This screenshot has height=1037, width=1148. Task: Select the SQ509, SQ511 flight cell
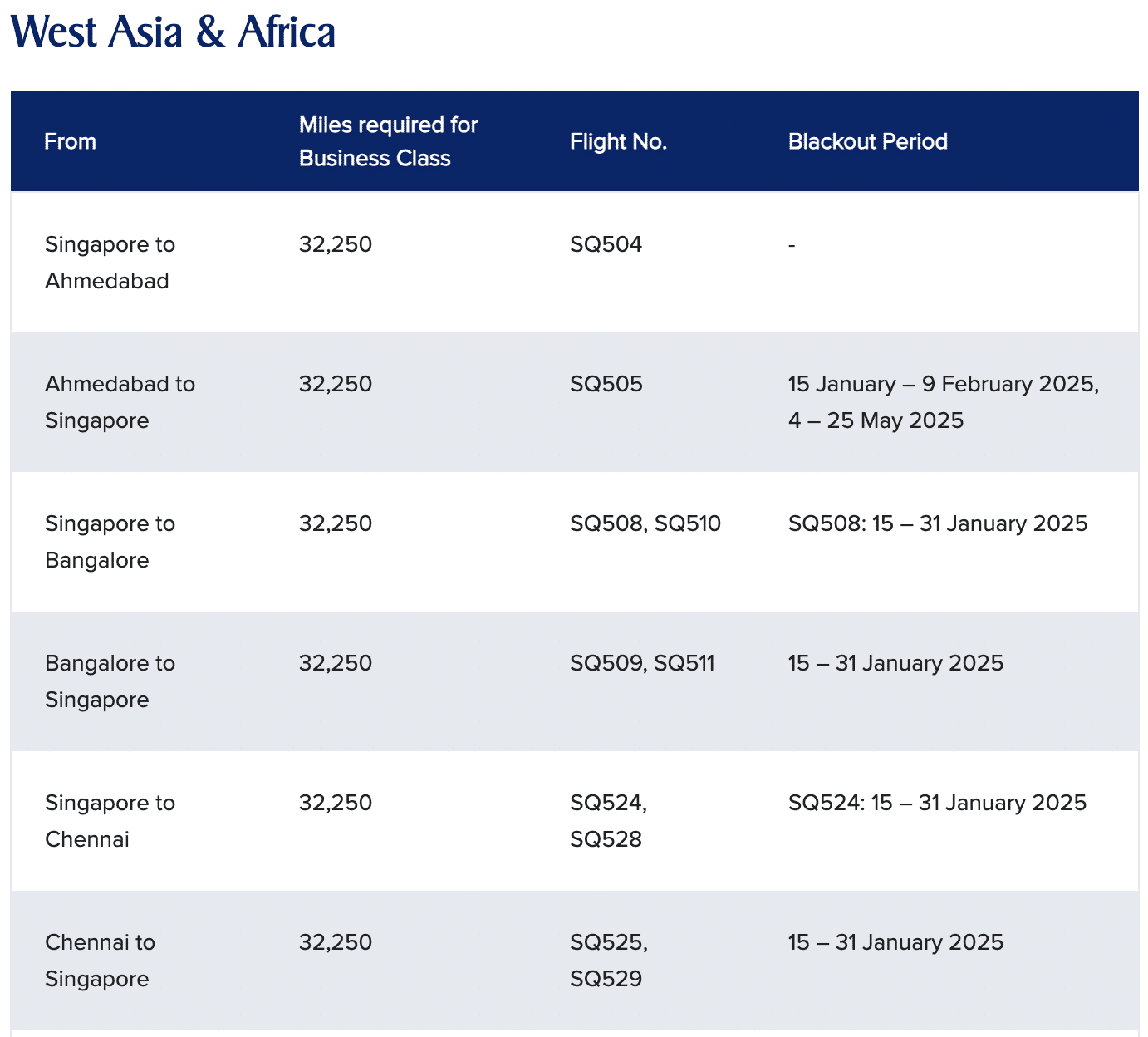point(641,663)
